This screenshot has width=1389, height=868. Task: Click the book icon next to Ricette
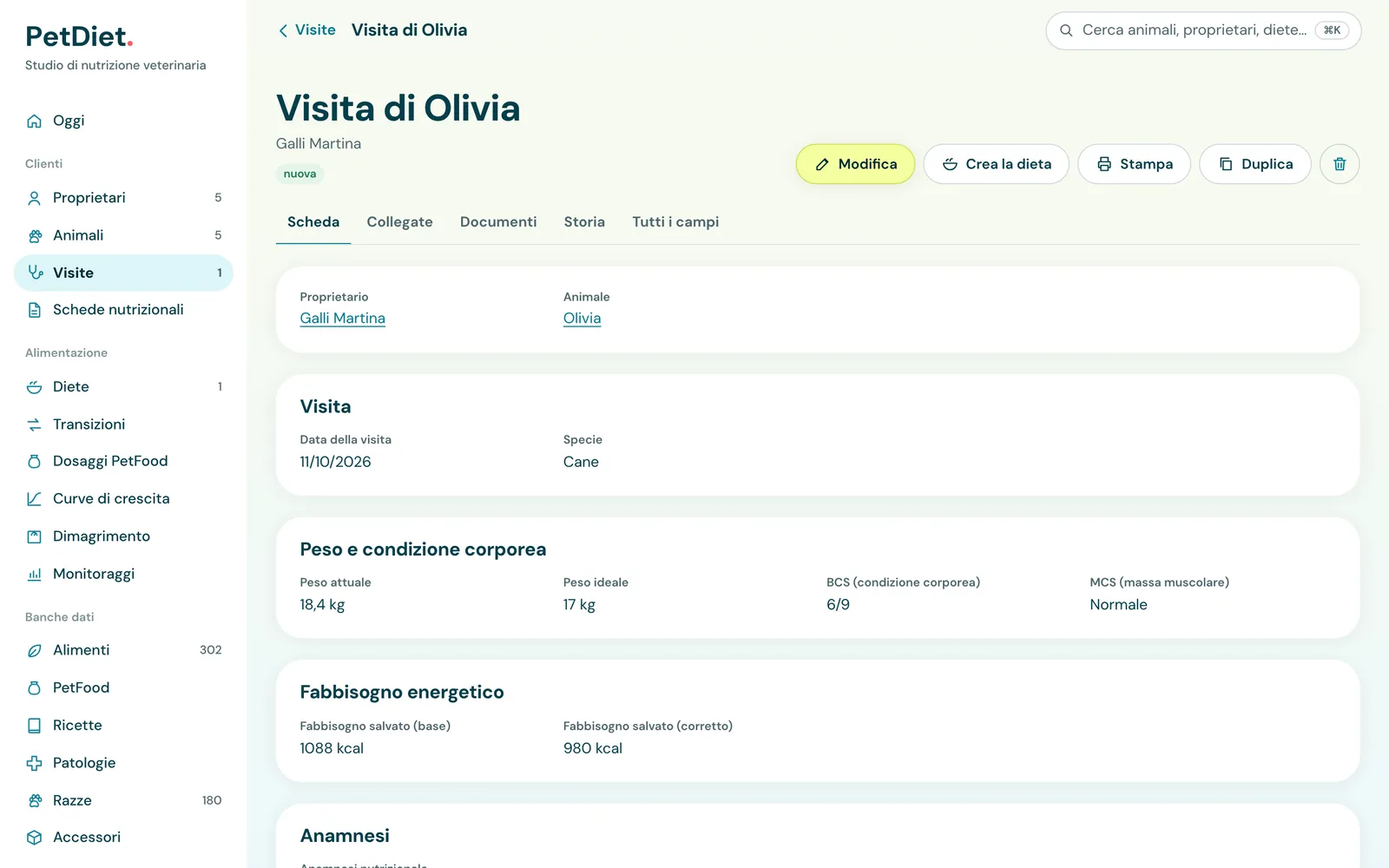(35, 726)
